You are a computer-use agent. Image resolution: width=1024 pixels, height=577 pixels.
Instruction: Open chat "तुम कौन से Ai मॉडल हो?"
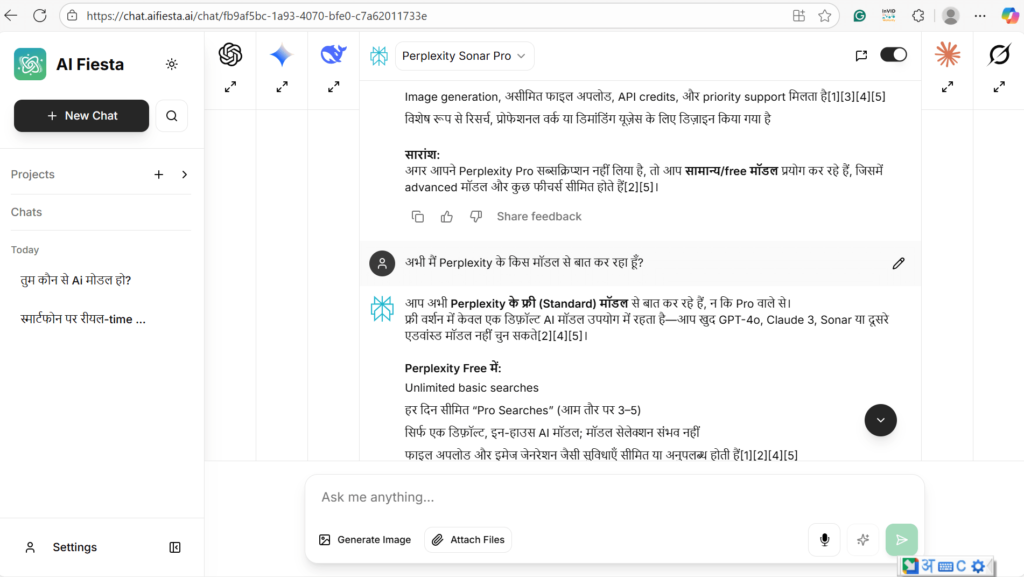click(76, 280)
